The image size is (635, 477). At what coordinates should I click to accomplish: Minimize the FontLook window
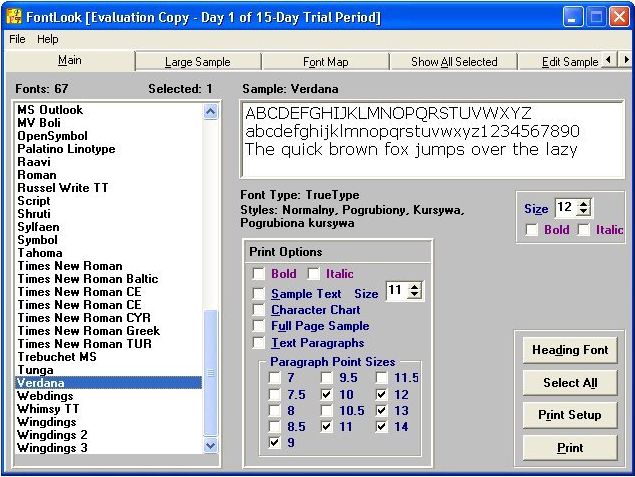pos(573,17)
